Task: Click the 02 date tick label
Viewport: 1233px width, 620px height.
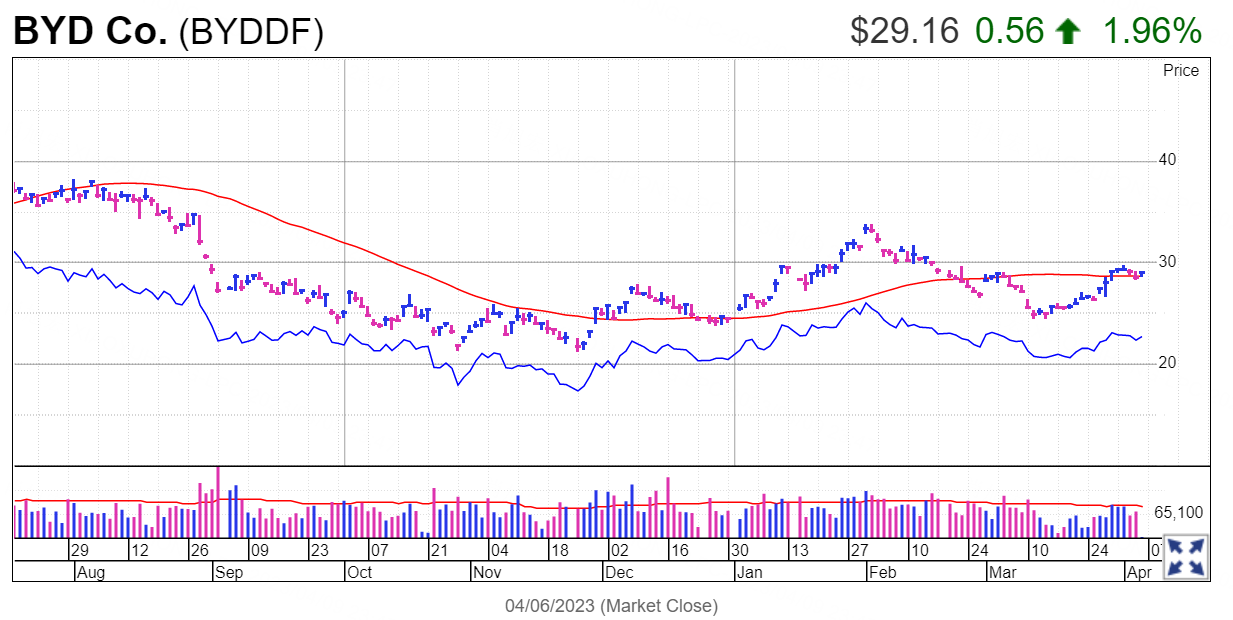Action: tap(619, 550)
